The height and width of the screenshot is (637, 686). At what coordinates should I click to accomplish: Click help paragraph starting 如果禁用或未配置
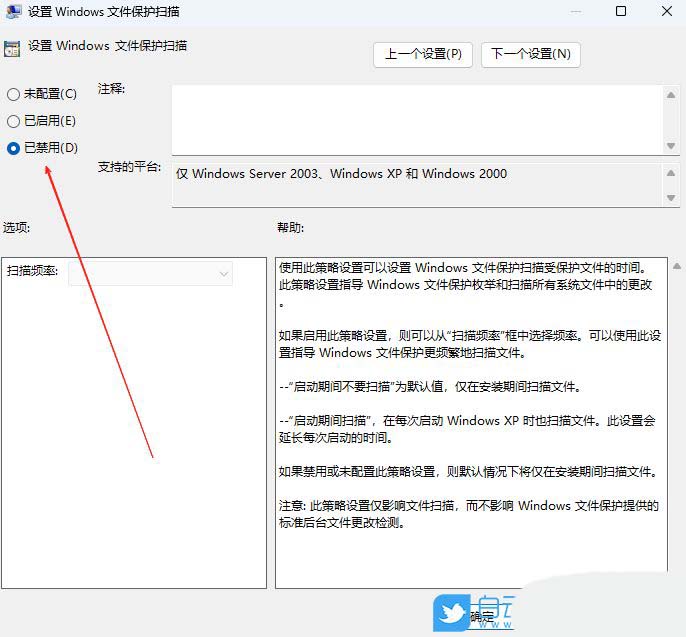(x=469, y=472)
